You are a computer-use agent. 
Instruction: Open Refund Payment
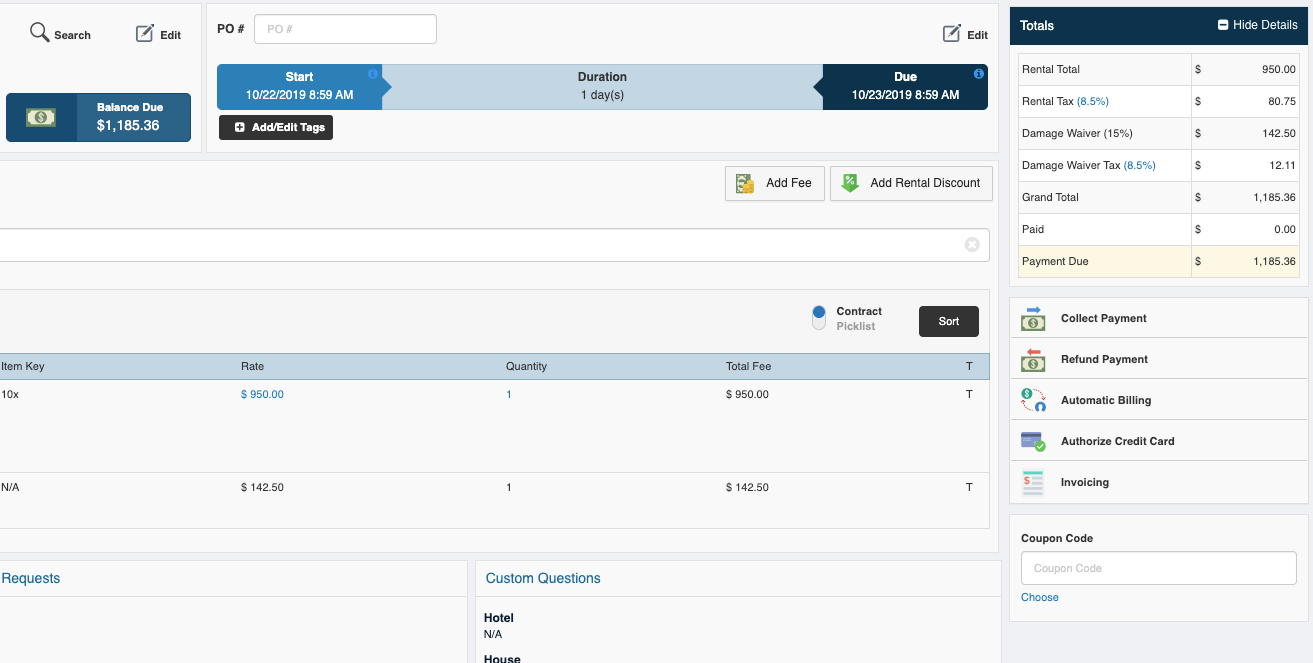1159,359
